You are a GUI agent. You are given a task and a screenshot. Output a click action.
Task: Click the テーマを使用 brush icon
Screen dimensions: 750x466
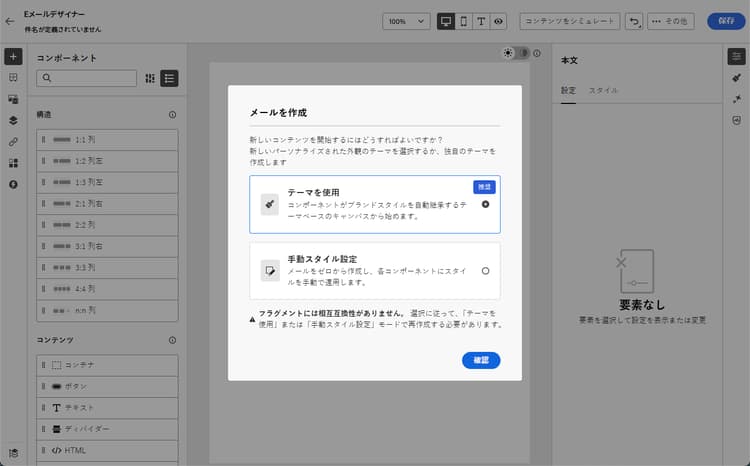point(270,204)
